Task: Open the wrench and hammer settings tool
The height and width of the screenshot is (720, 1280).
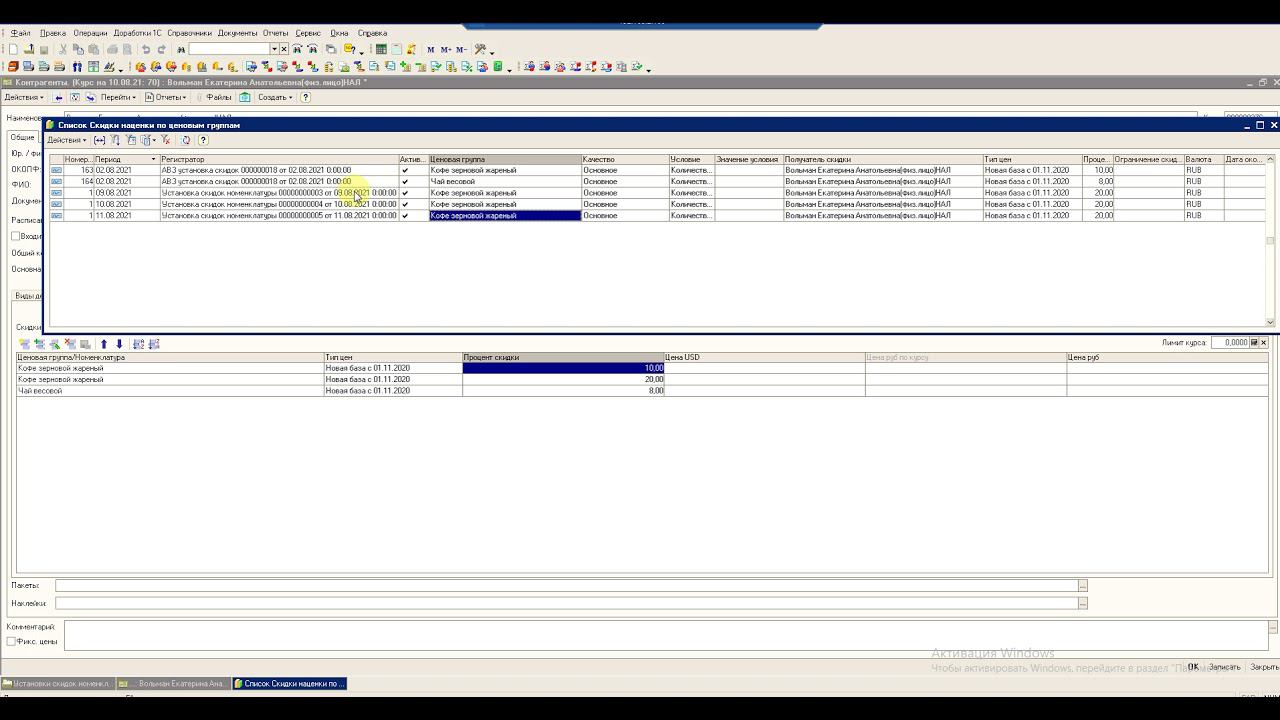Action: 481,49
